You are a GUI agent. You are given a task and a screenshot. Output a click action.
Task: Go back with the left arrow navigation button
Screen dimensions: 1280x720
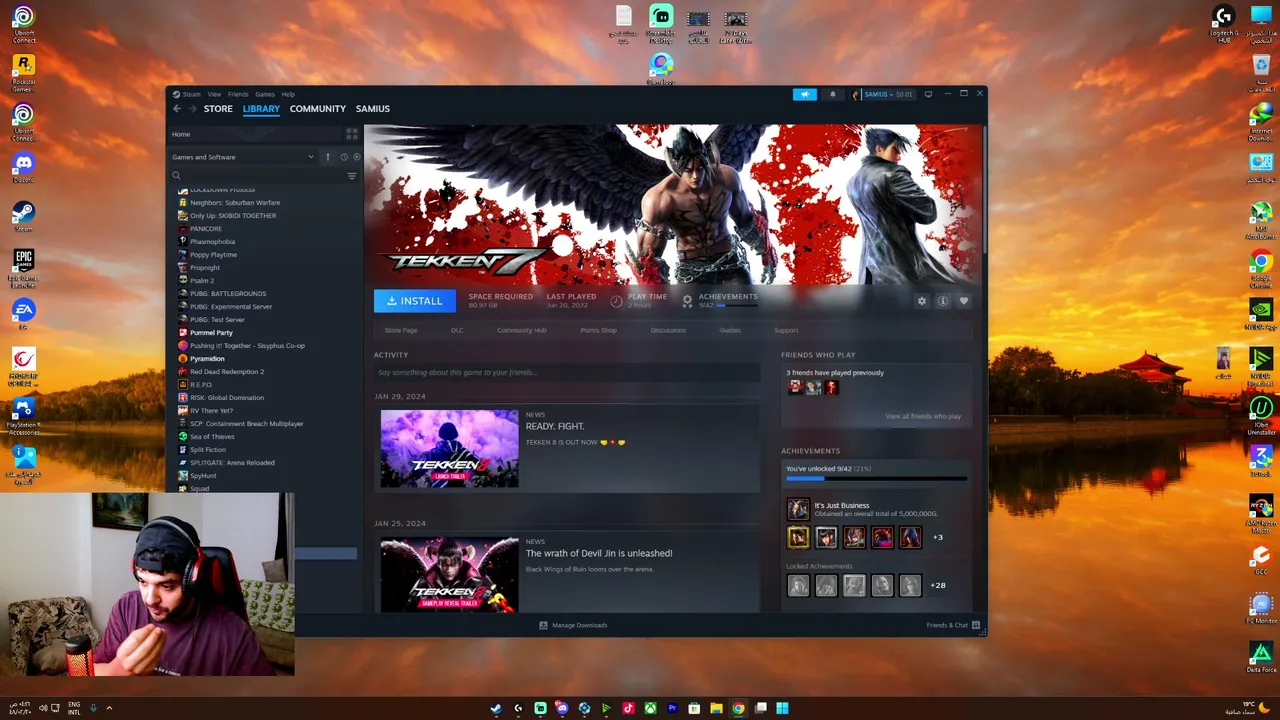tap(177, 109)
